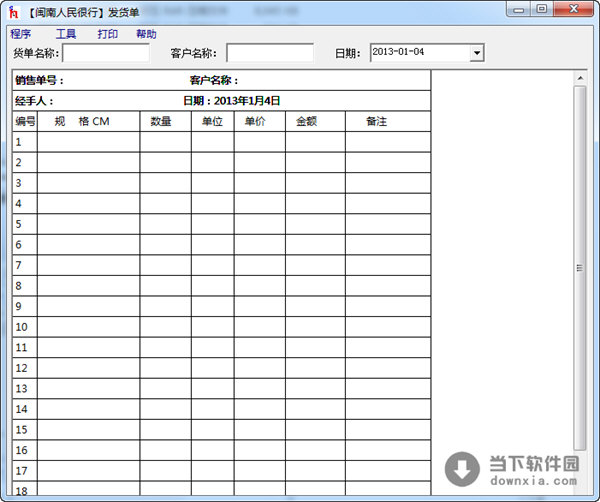Select row number 3 cell
This screenshot has width=600, height=502.
pos(25,183)
